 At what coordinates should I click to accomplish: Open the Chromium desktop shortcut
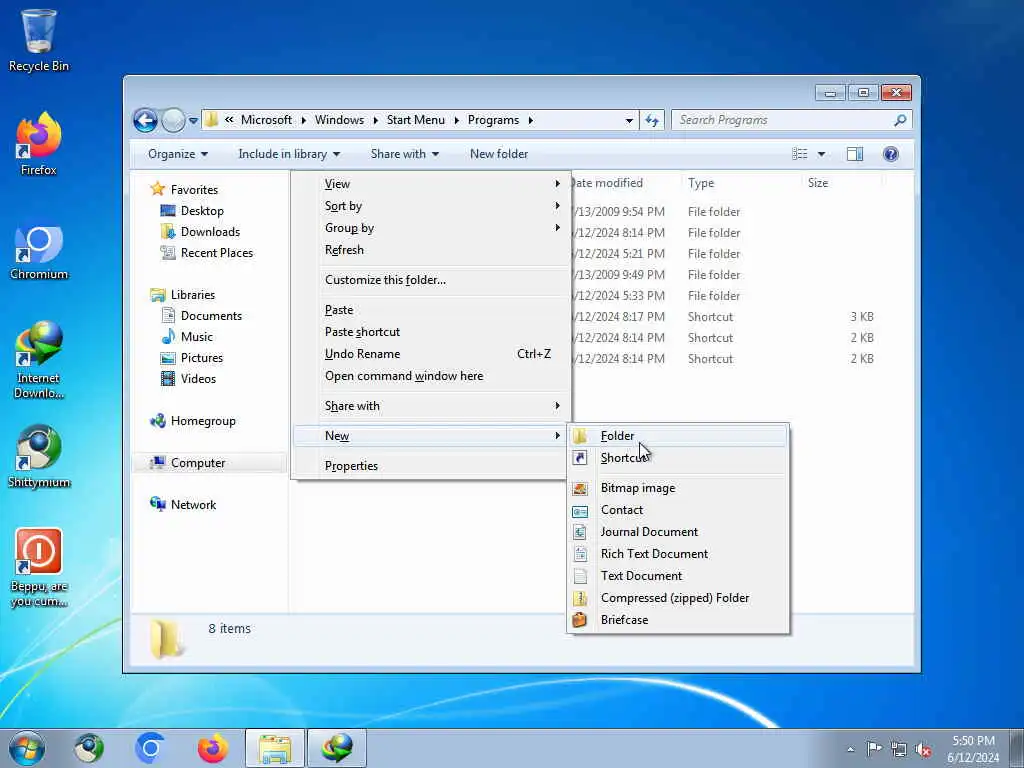tap(39, 251)
